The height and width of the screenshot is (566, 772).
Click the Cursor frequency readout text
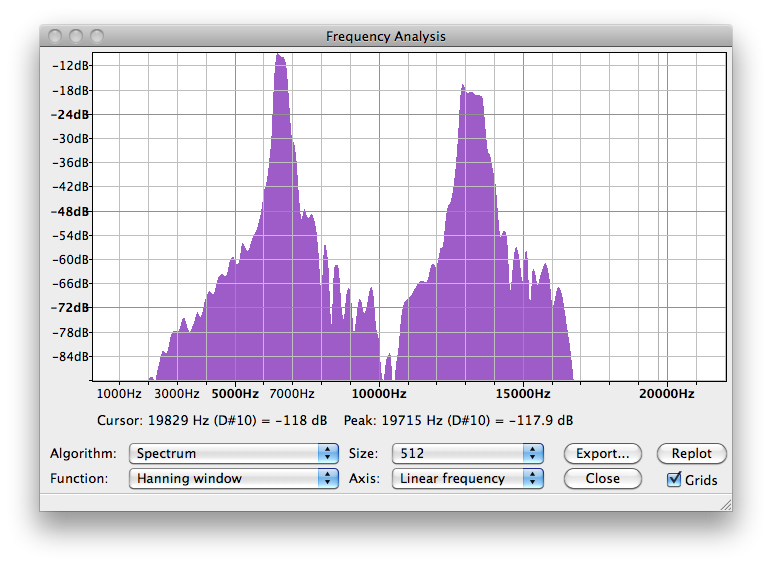pyautogui.click(x=212, y=420)
